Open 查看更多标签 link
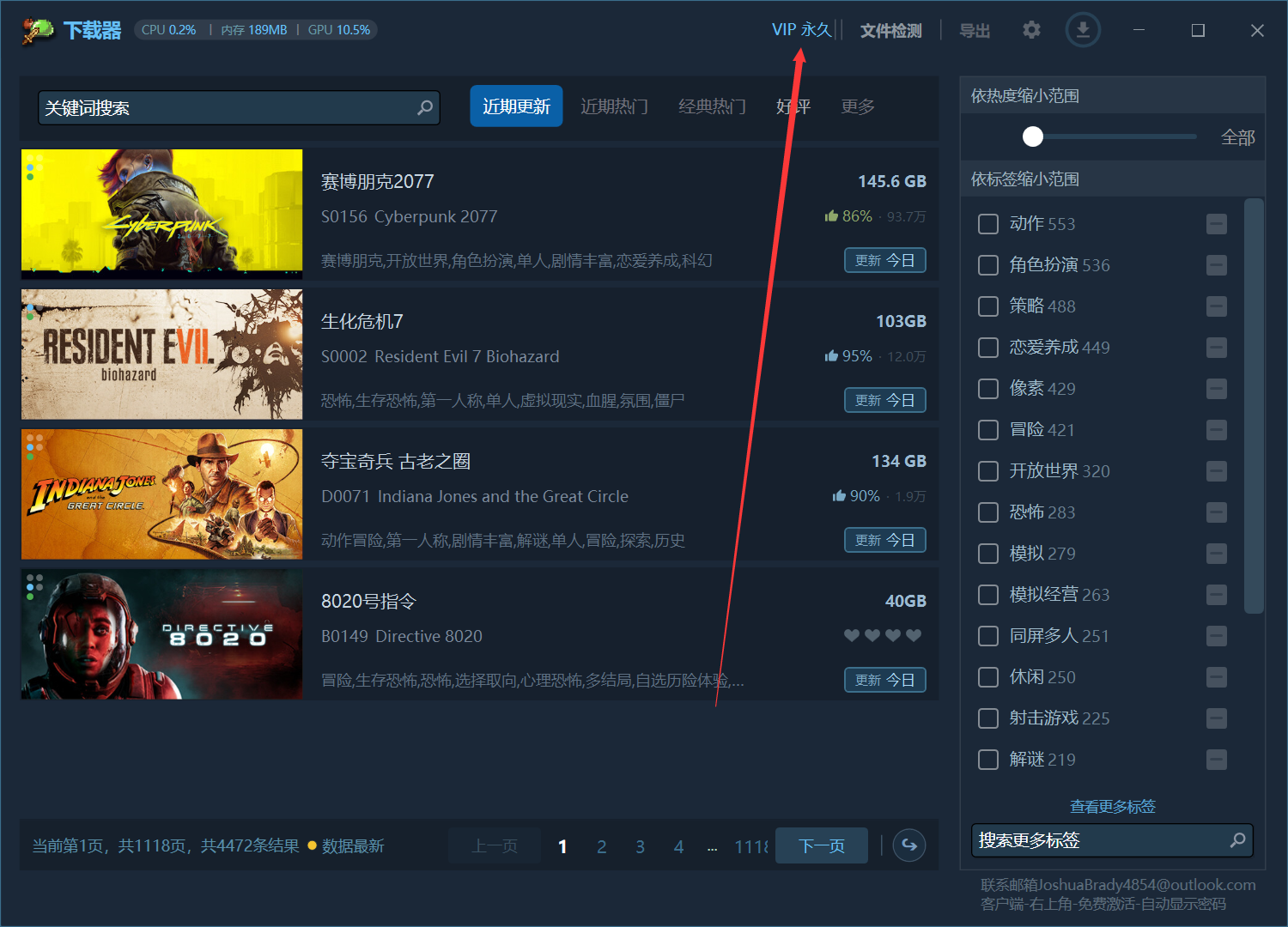This screenshot has height=927, width=1288. [1113, 807]
